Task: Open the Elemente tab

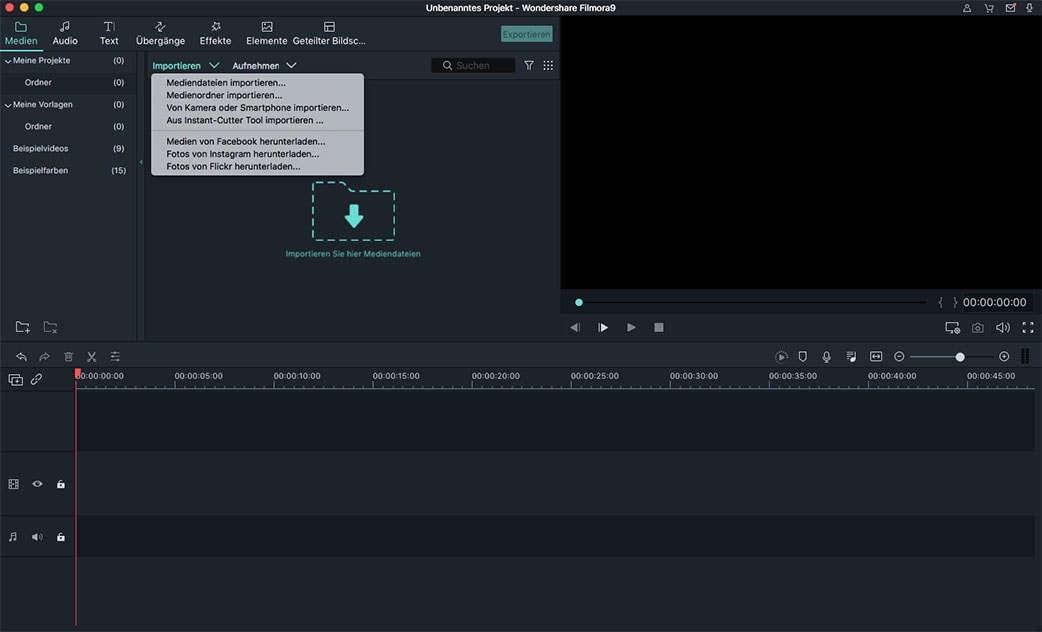Action: pyautogui.click(x=266, y=33)
